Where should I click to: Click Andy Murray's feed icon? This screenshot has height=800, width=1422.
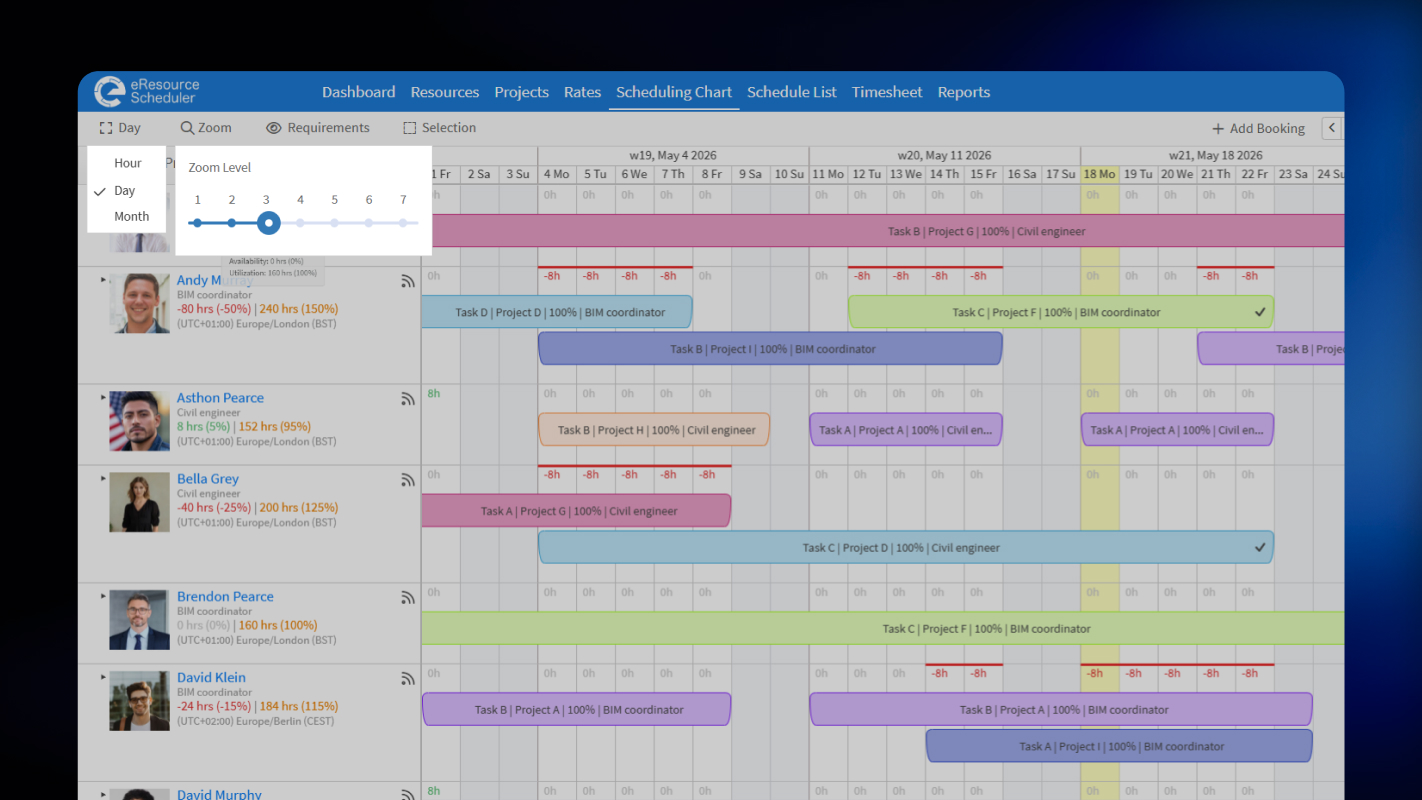tap(408, 281)
